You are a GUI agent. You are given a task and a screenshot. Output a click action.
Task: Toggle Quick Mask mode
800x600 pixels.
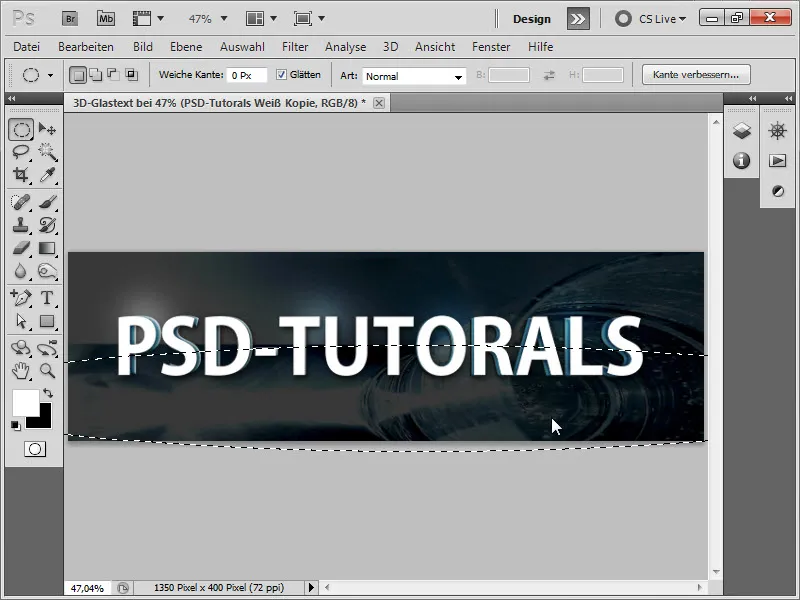pyautogui.click(x=35, y=449)
